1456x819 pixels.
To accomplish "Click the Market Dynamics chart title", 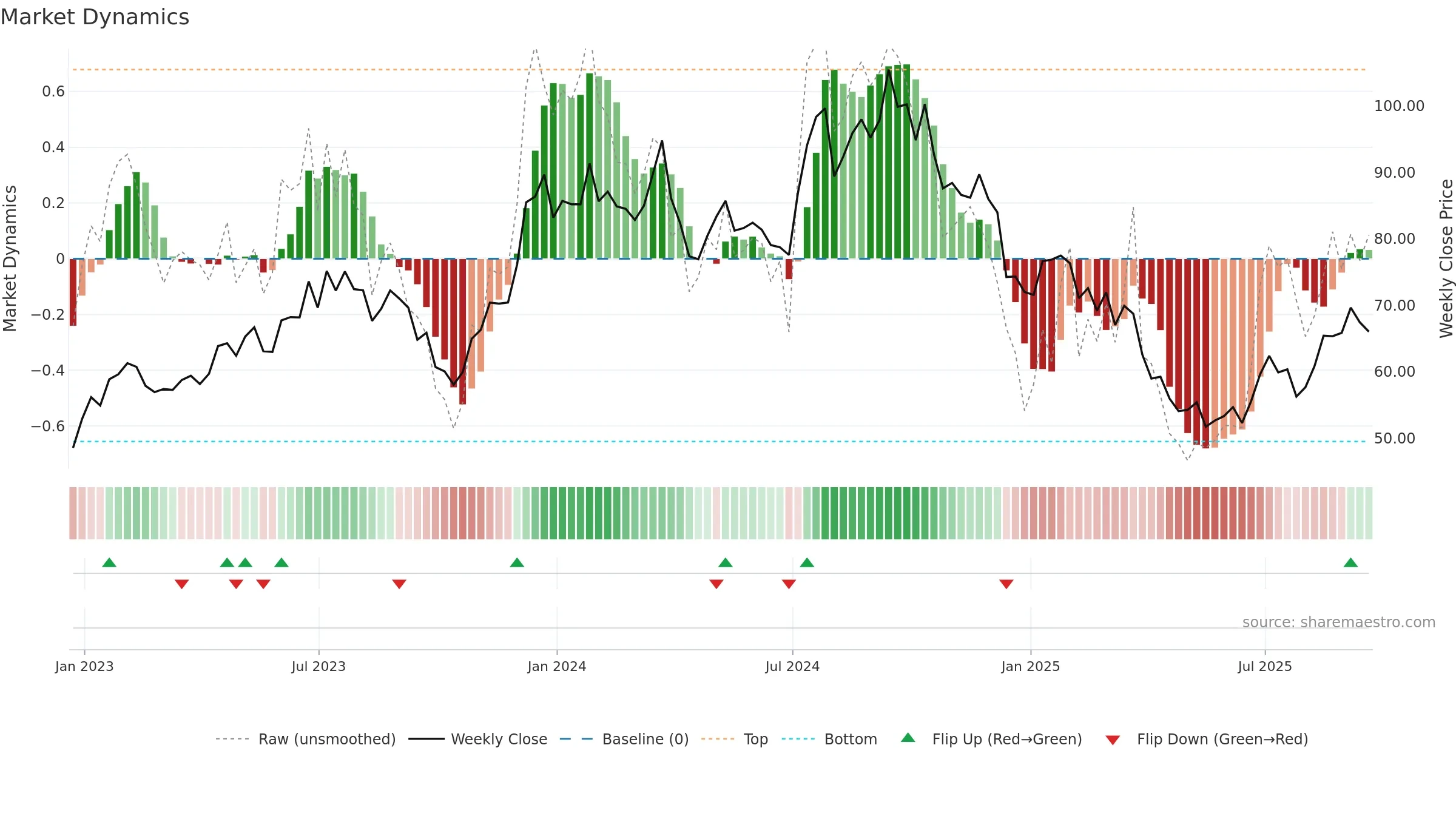I will 95,17.
